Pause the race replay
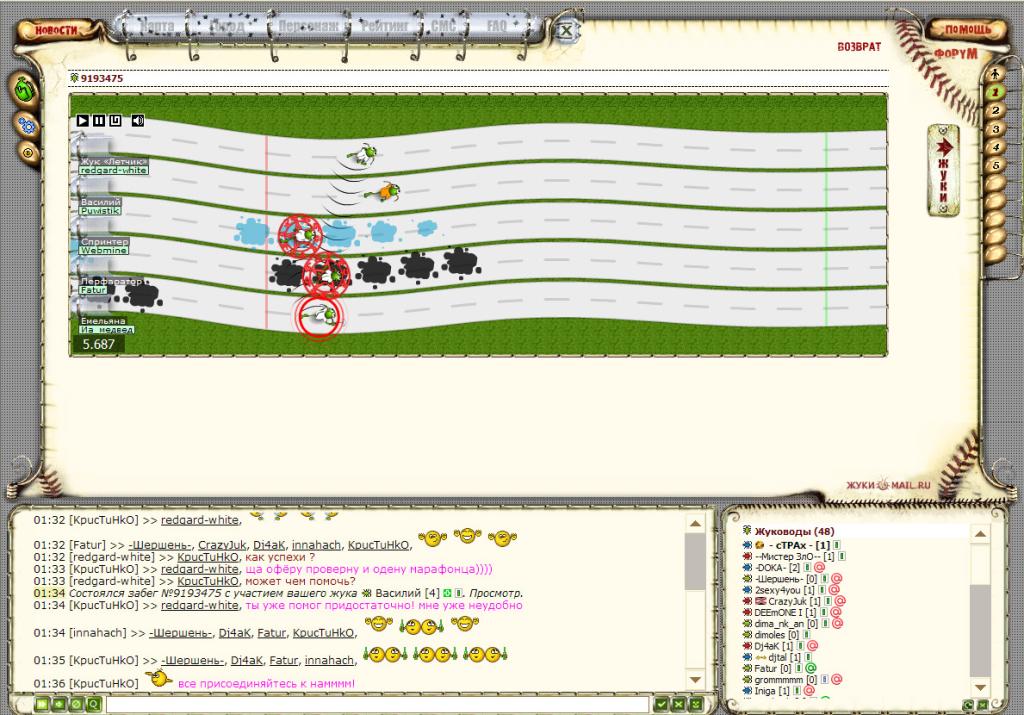 click(x=99, y=121)
